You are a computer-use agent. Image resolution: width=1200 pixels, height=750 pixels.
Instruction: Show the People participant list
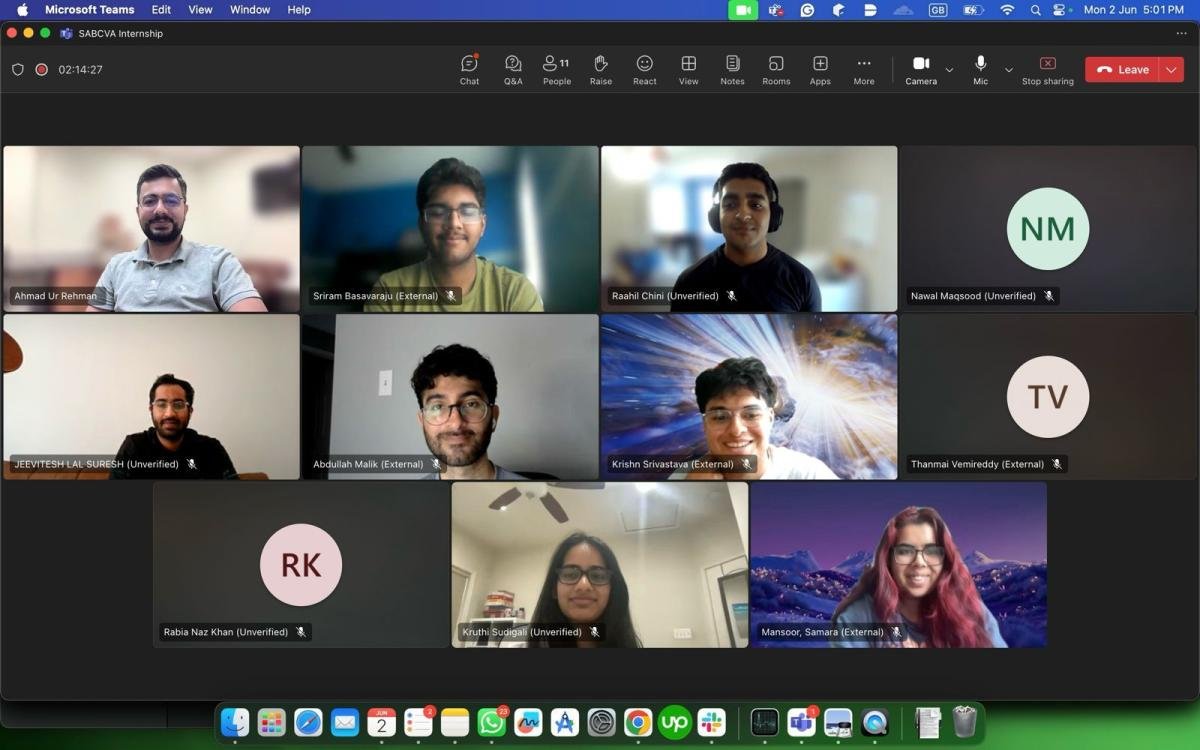click(556, 69)
